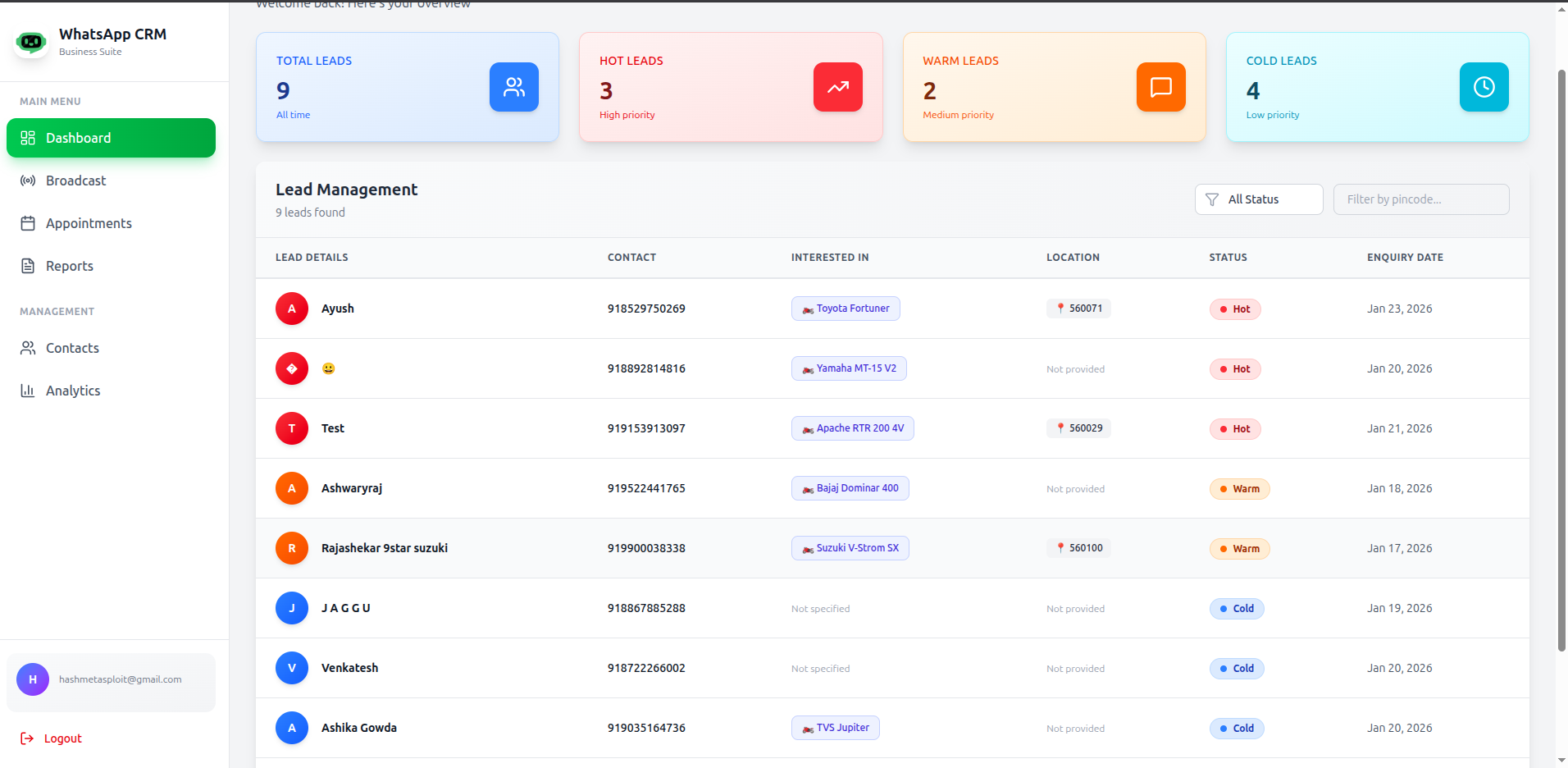
Task: Click the Yamaha MT-15 V2 tag
Action: (849, 368)
